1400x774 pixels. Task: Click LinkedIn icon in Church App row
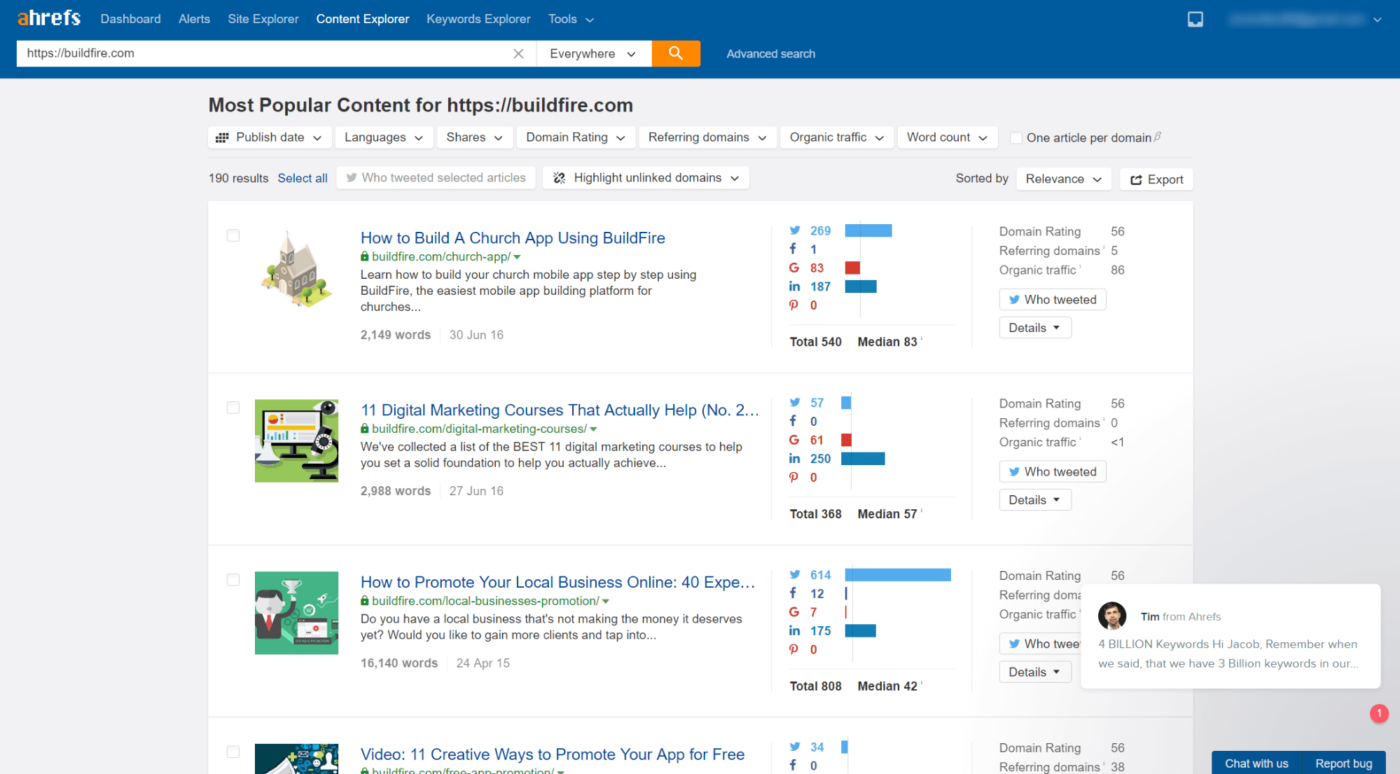pos(794,287)
